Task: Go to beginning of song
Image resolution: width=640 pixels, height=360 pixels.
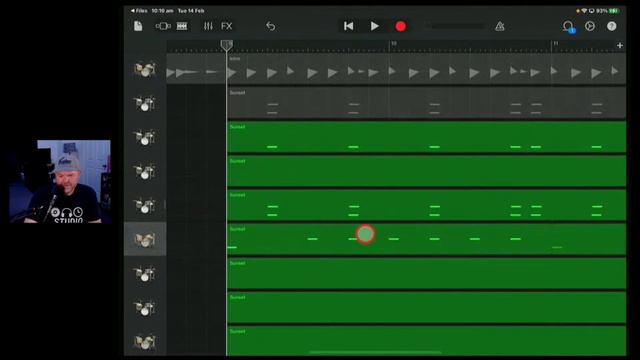Action: [x=348, y=26]
